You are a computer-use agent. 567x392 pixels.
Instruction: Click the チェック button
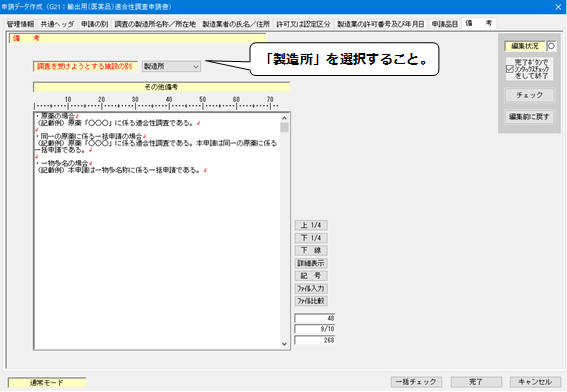(x=529, y=95)
